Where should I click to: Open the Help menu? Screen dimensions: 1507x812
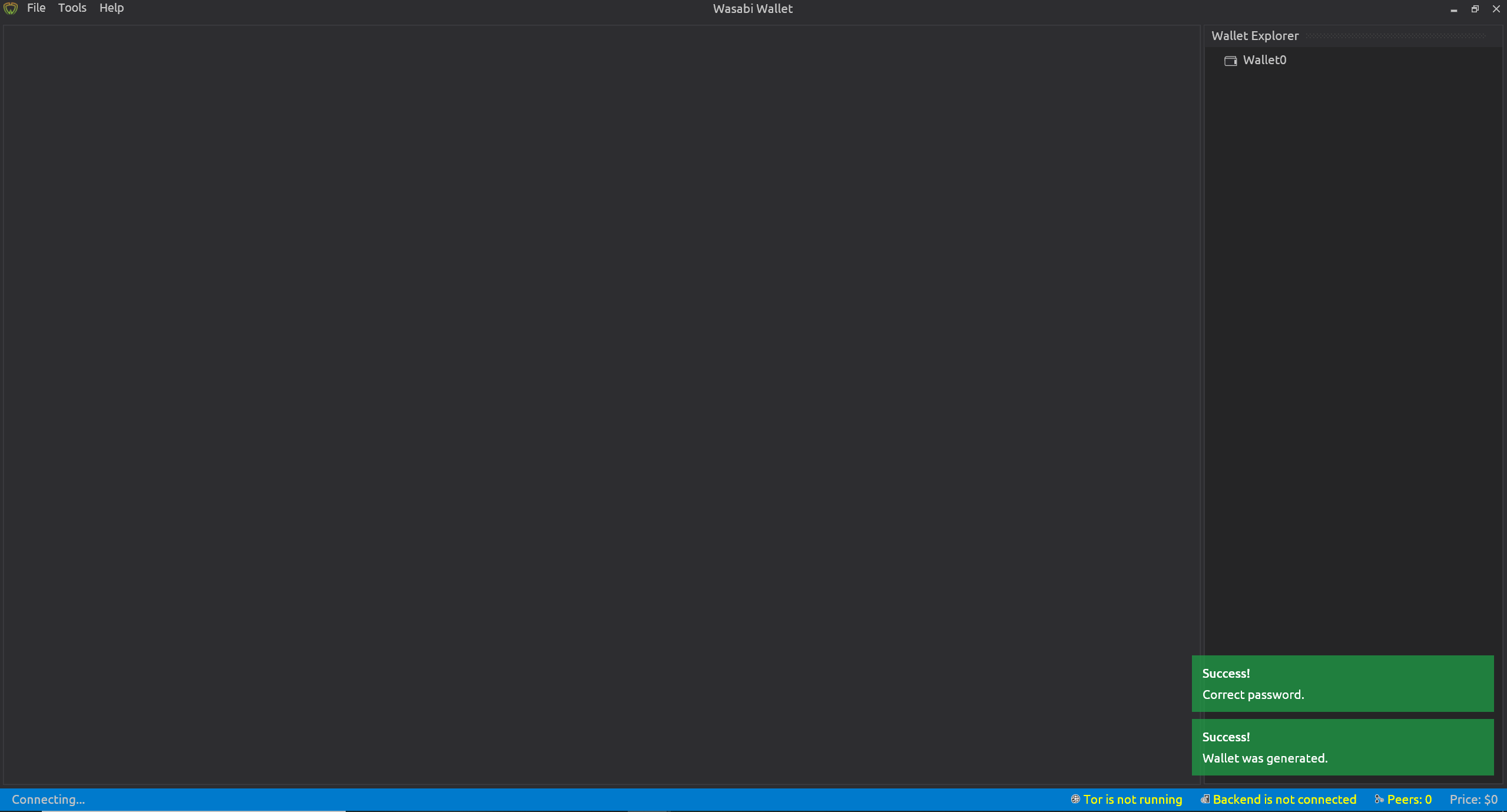click(x=111, y=8)
